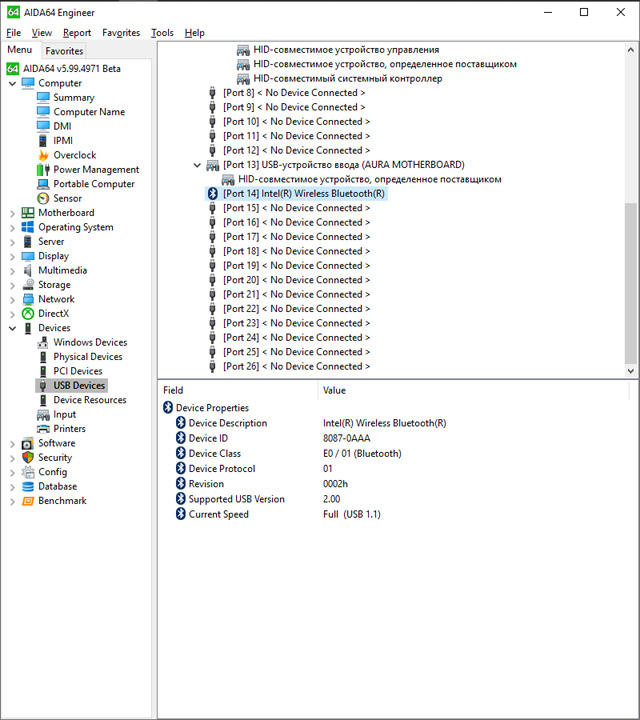The image size is (640, 720).
Task: Click the Supported USB Version field row
Action: pos(236,499)
